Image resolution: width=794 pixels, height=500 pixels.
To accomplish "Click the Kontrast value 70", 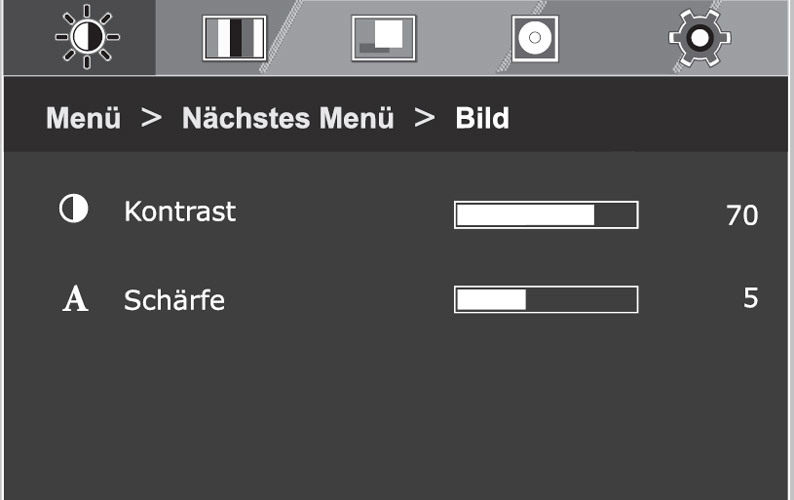I will pos(742,215).
